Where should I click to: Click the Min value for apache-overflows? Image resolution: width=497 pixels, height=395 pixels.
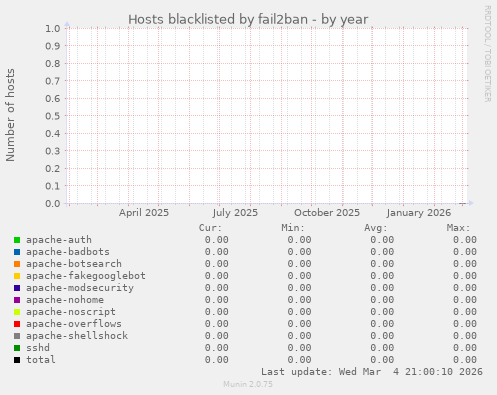(x=299, y=324)
